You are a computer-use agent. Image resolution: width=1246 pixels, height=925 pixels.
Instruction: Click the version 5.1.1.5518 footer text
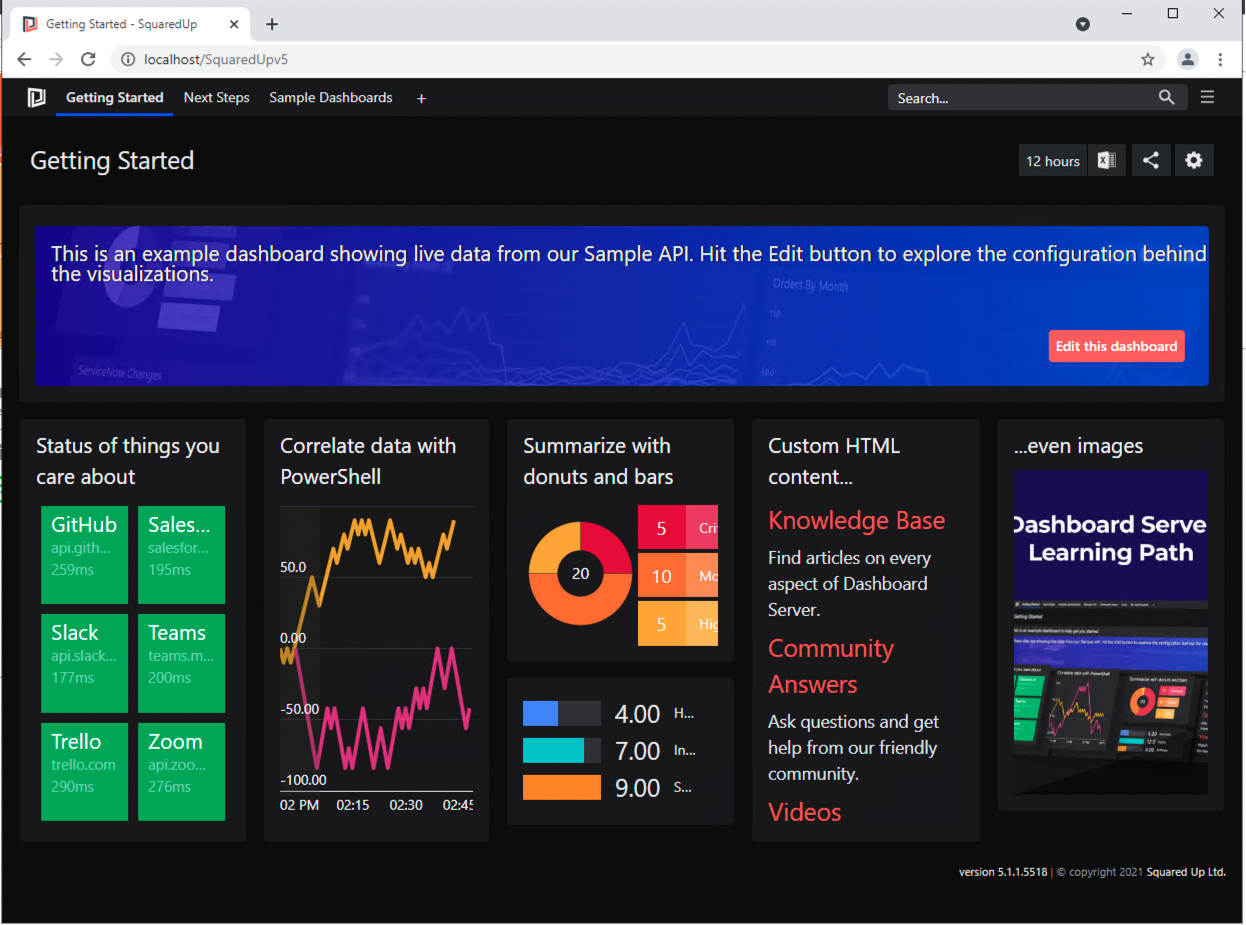coord(1003,872)
